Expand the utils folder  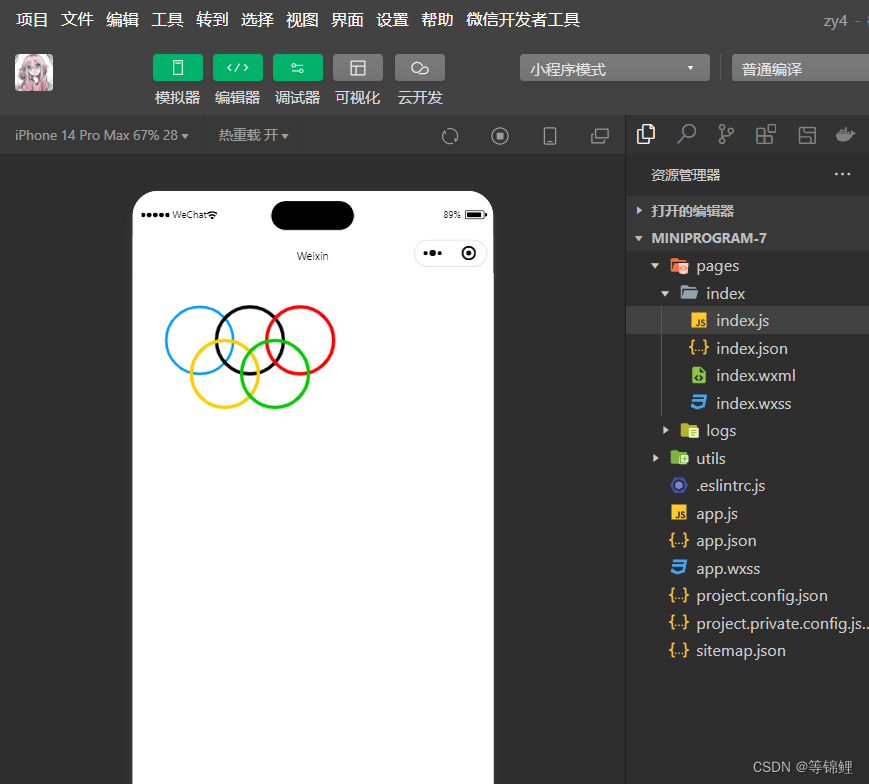tap(747, 458)
